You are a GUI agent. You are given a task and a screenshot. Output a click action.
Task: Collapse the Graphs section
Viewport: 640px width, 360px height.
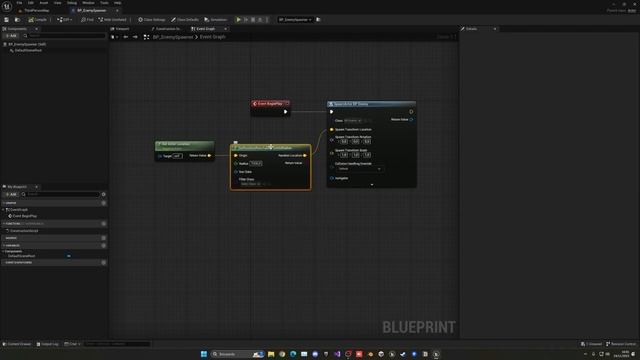[x=4, y=203]
